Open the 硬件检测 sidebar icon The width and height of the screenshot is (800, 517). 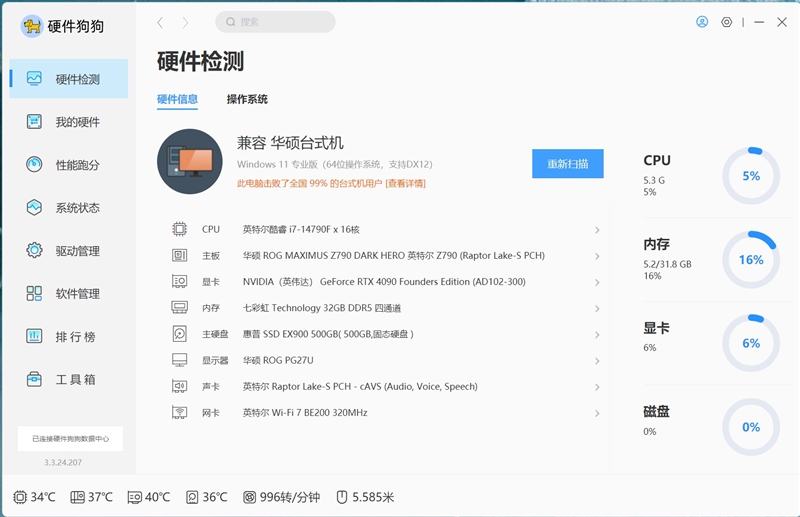34,79
